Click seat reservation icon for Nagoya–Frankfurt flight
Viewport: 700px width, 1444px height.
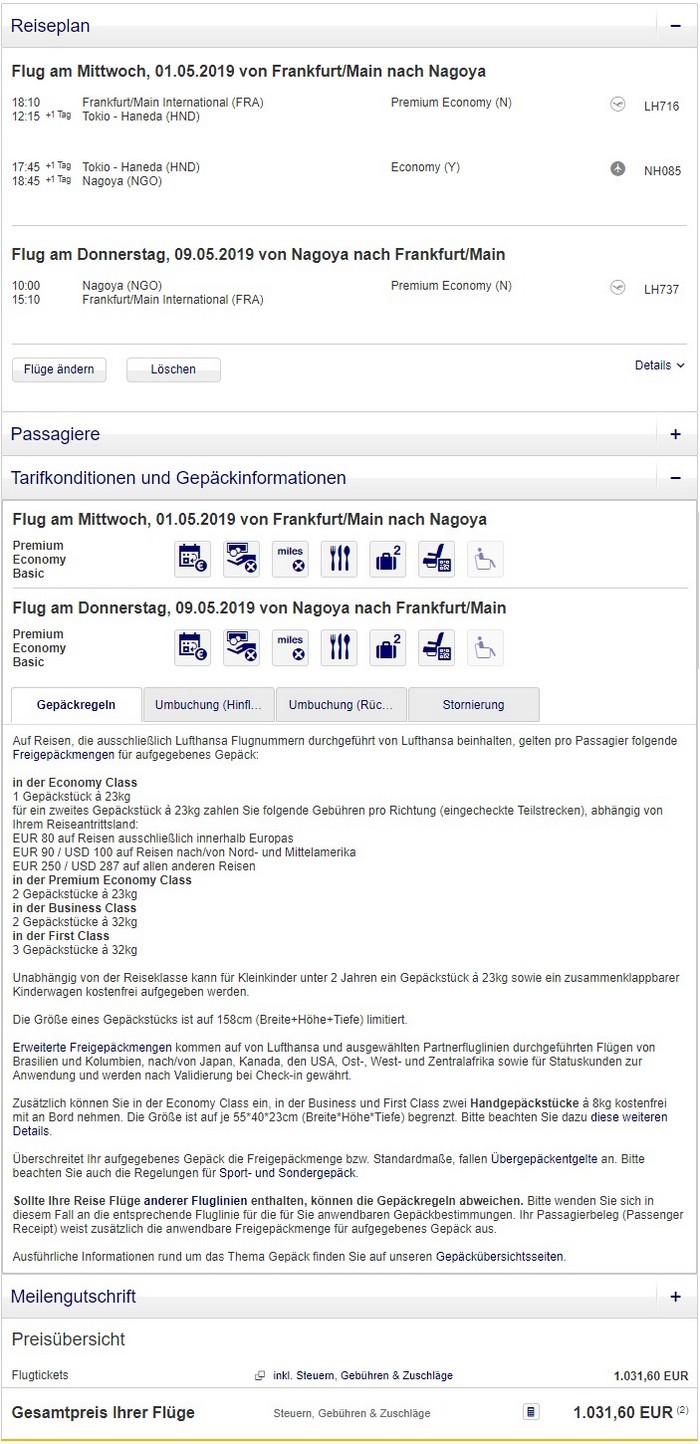436,647
